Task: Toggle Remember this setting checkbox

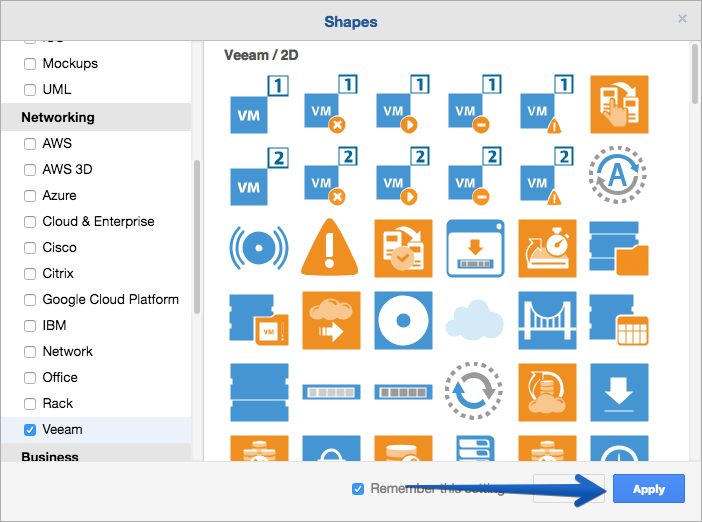Action: (x=358, y=489)
